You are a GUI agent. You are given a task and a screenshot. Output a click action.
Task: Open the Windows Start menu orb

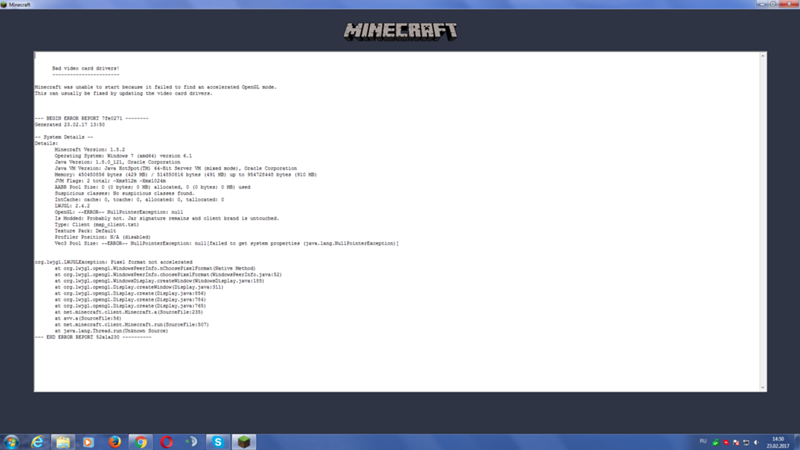(11, 442)
